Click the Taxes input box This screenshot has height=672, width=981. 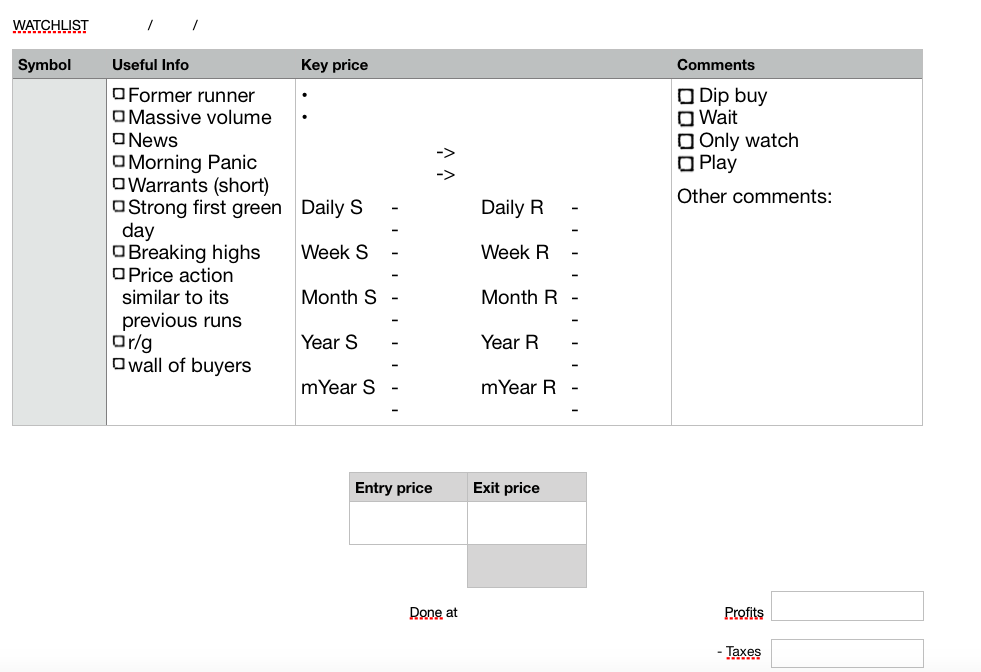click(847, 653)
